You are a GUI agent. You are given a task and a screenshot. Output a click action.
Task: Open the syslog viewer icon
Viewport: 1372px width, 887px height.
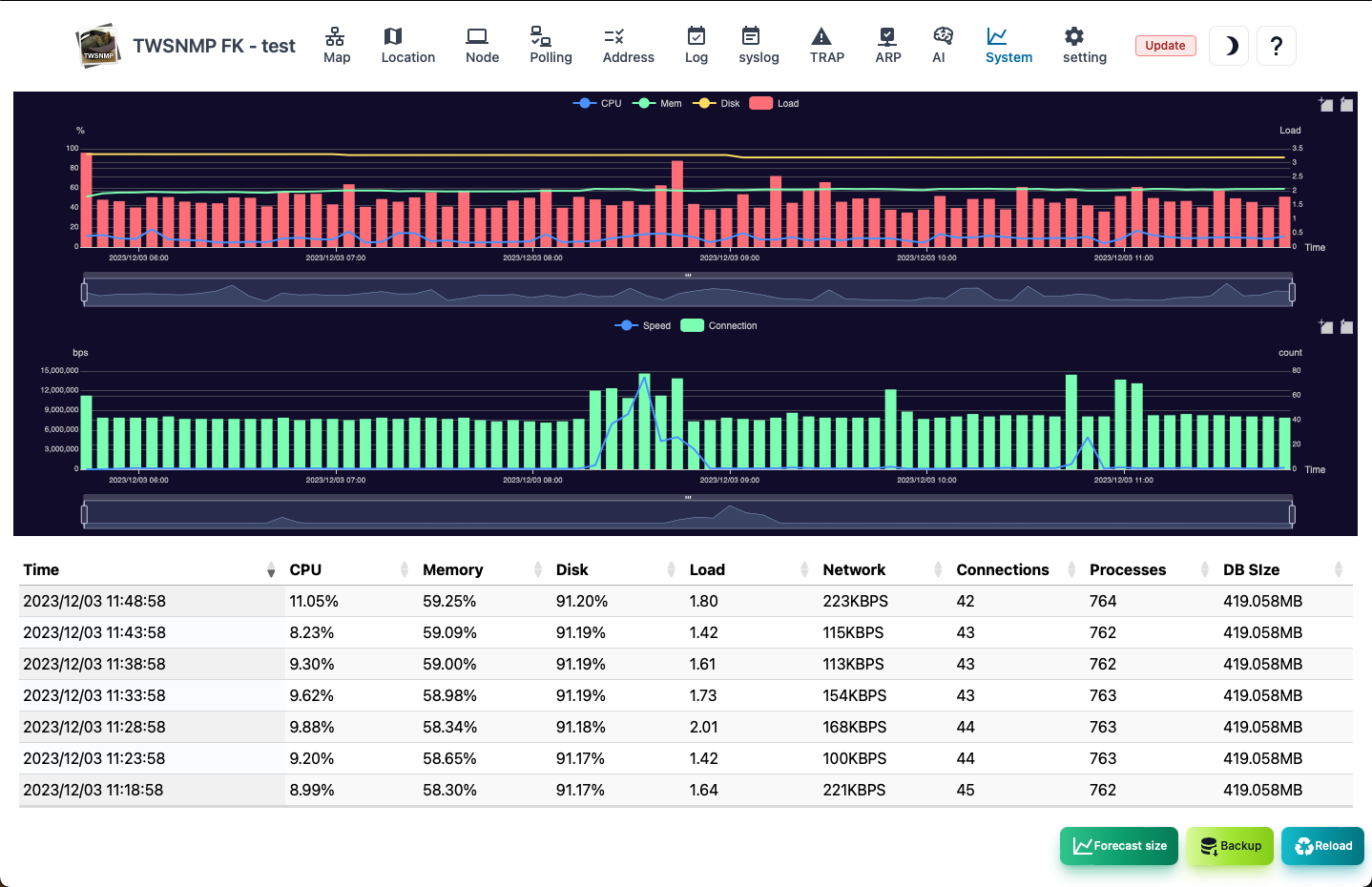pos(751,36)
